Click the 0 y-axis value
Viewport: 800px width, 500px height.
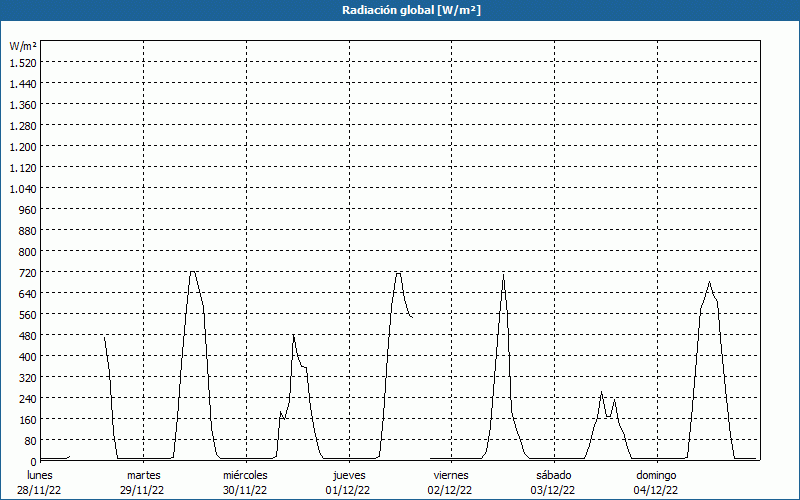coord(34,462)
